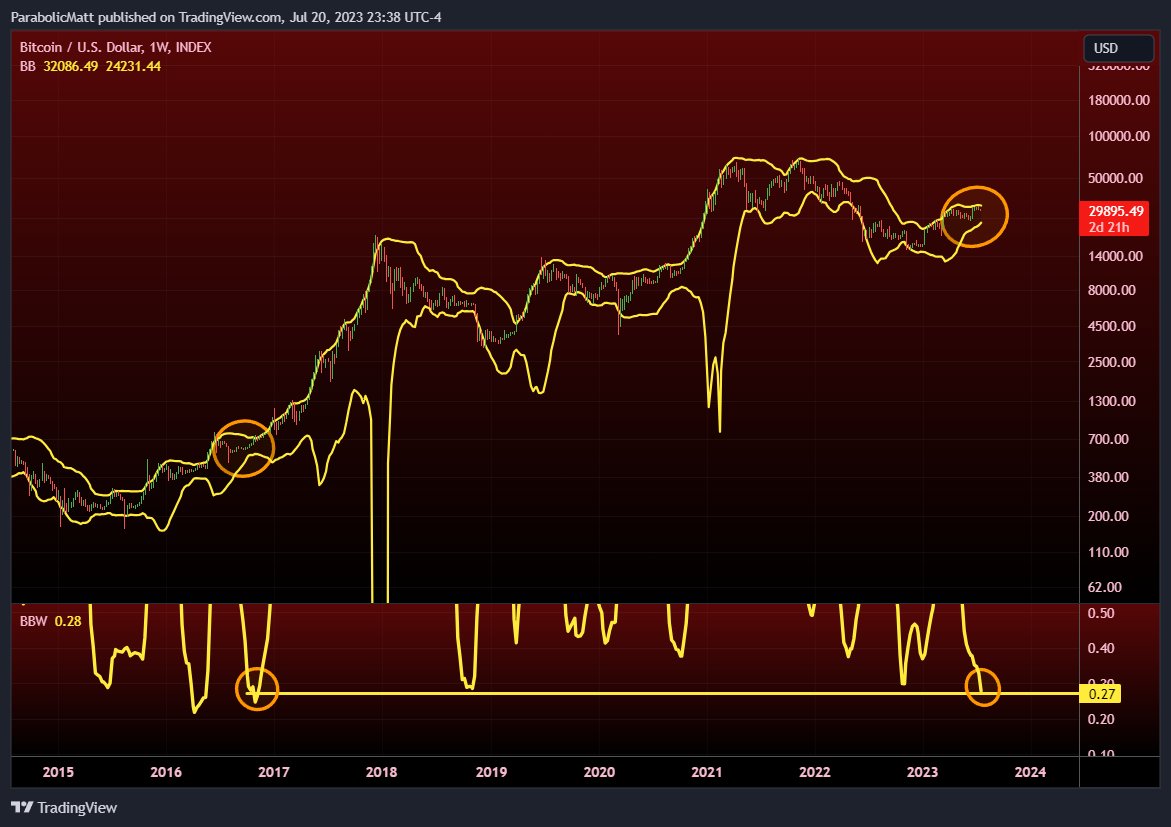Click the 0.40 BBW scale label
This screenshot has height=827, width=1171.
(1102, 648)
